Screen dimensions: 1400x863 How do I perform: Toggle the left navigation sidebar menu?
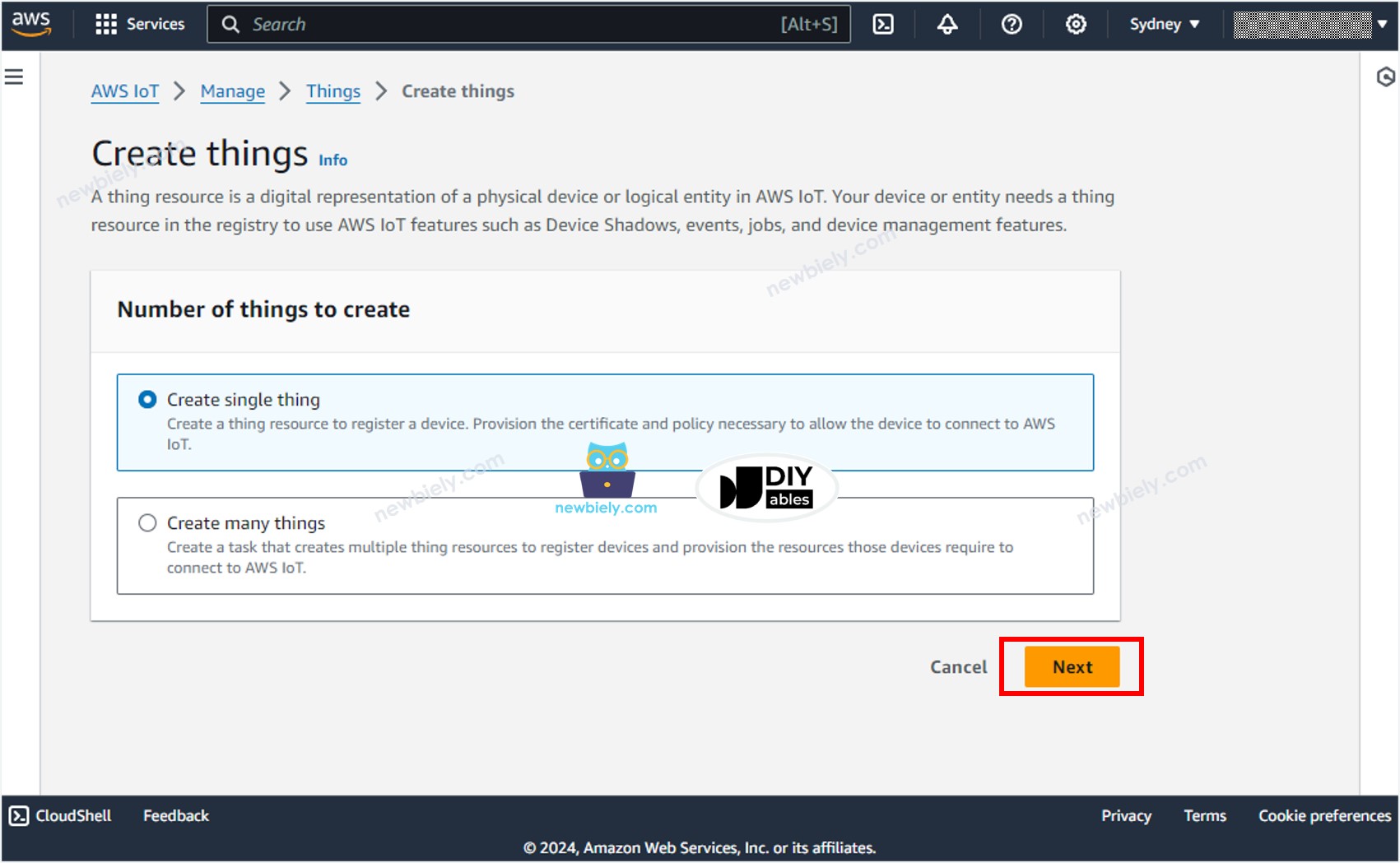(x=13, y=76)
